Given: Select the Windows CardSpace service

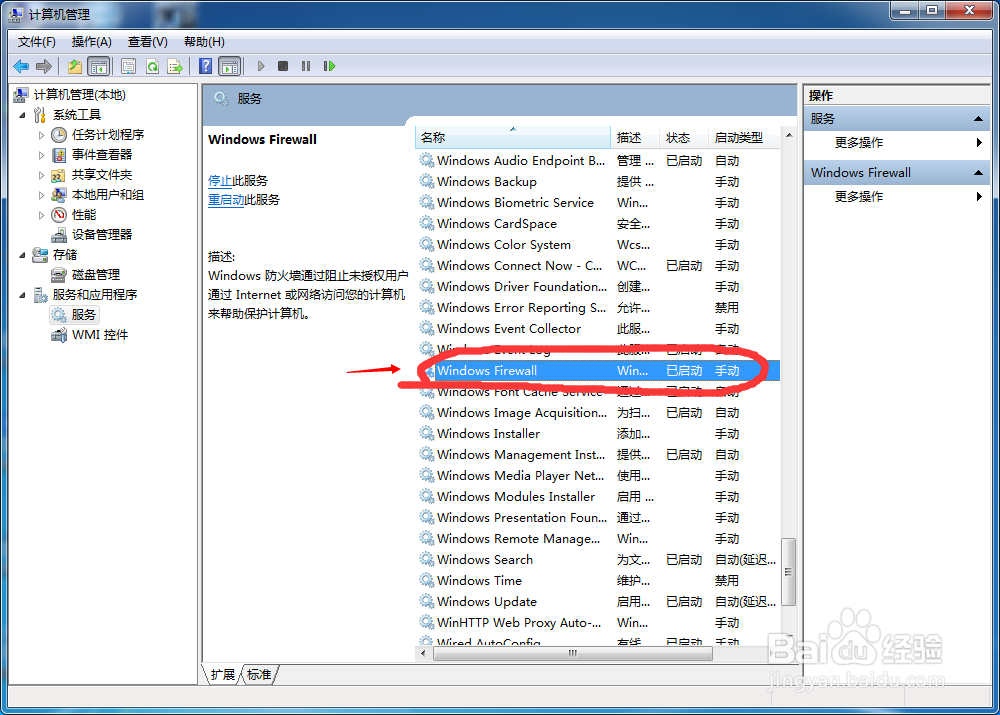Looking at the screenshot, I should pos(598,224).
